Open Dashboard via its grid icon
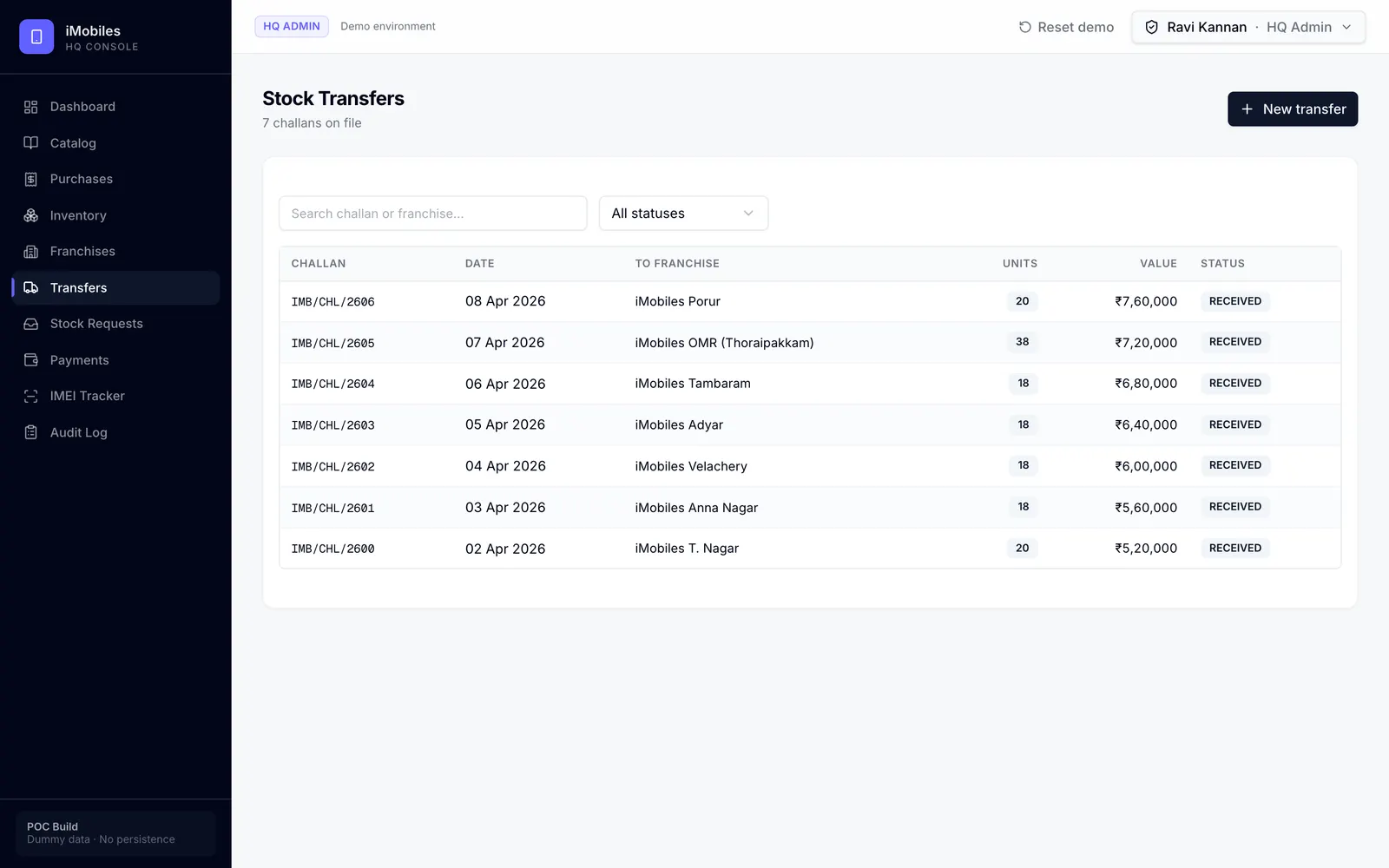The width and height of the screenshot is (1389, 868). point(31,107)
